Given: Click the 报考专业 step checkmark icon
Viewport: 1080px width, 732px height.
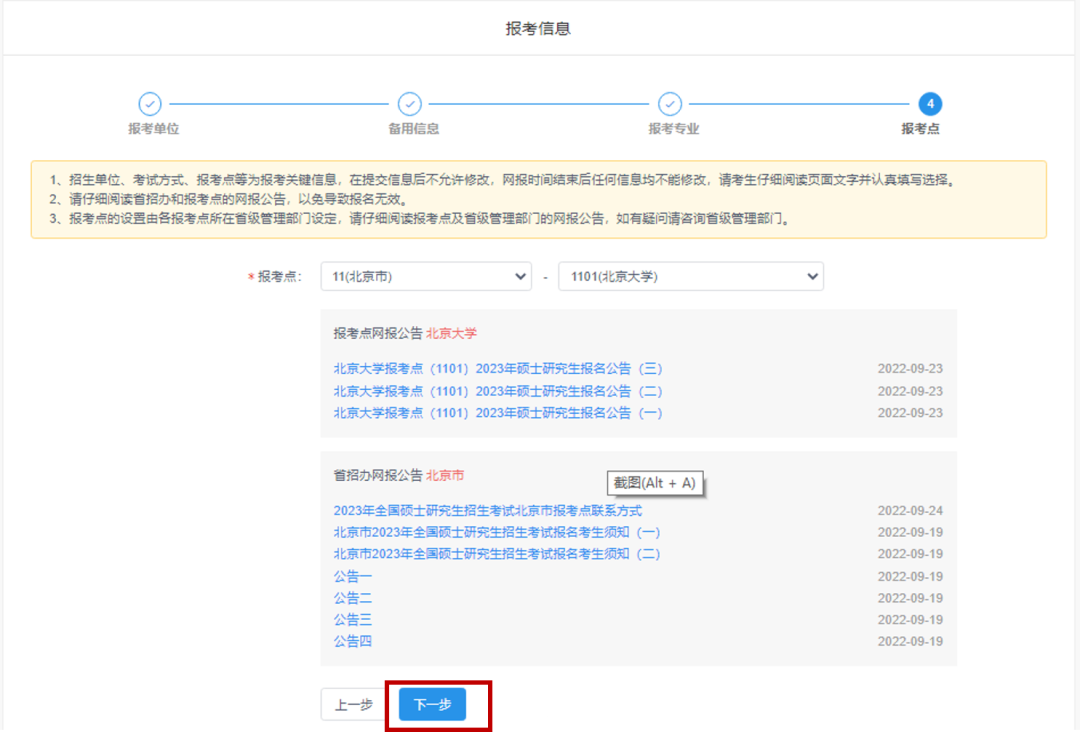Looking at the screenshot, I should (x=670, y=104).
